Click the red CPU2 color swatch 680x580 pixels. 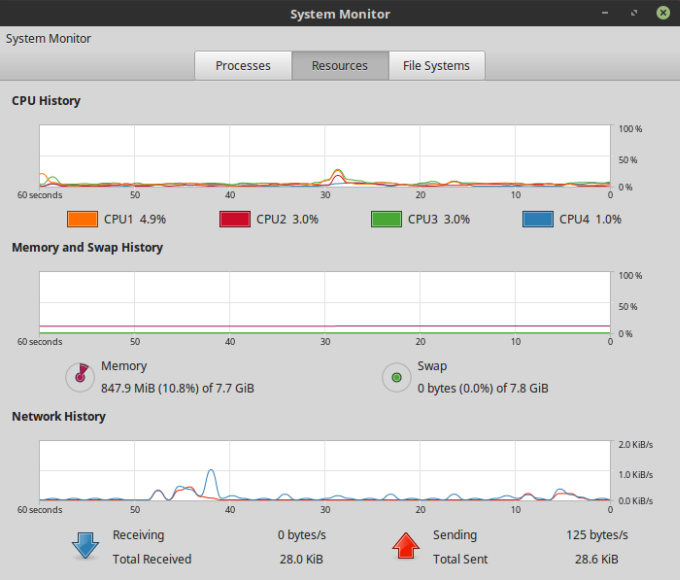click(x=235, y=219)
